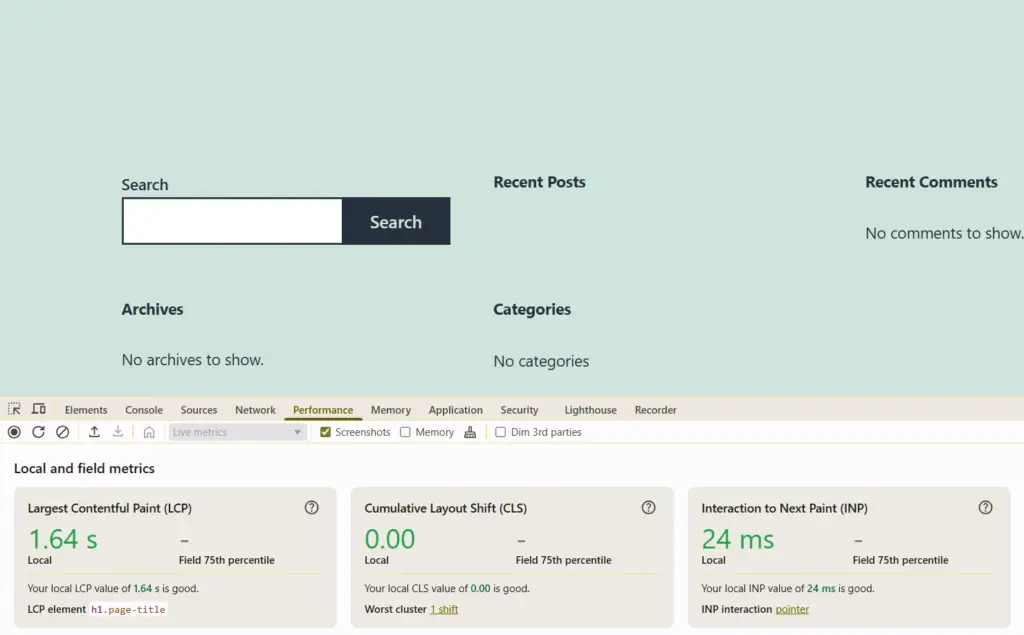Click Field 75th percentile label in LCP card
The width and height of the screenshot is (1024, 635).
(227, 560)
